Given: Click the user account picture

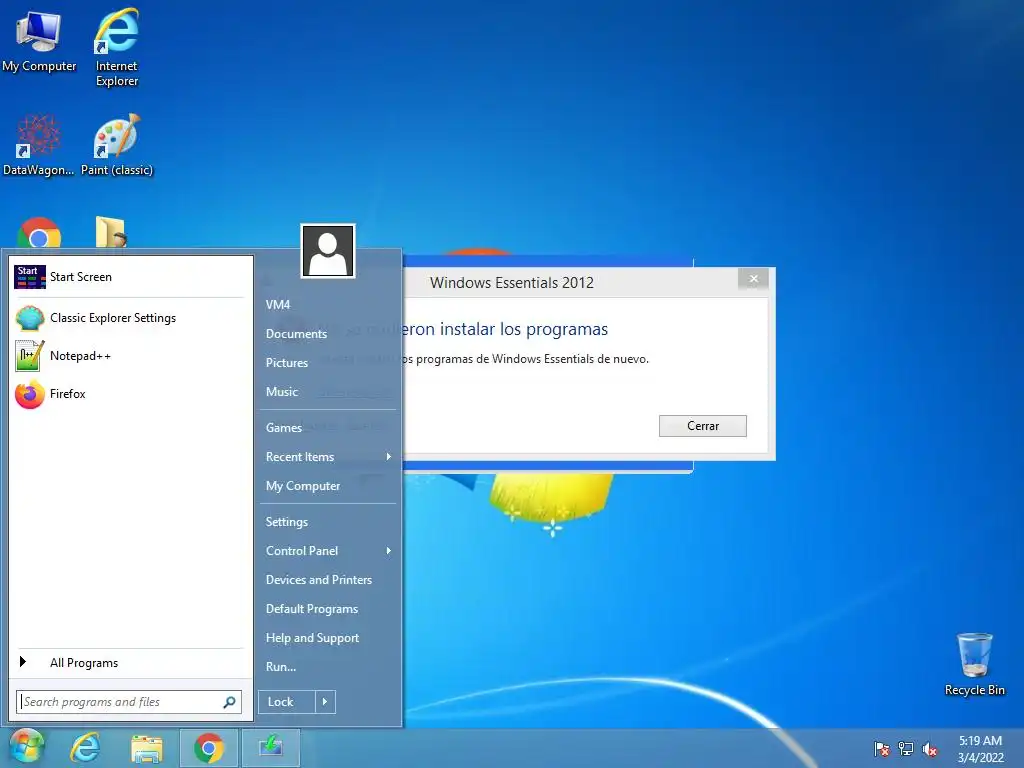Looking at the screenshot, I should tap(328, 251).
